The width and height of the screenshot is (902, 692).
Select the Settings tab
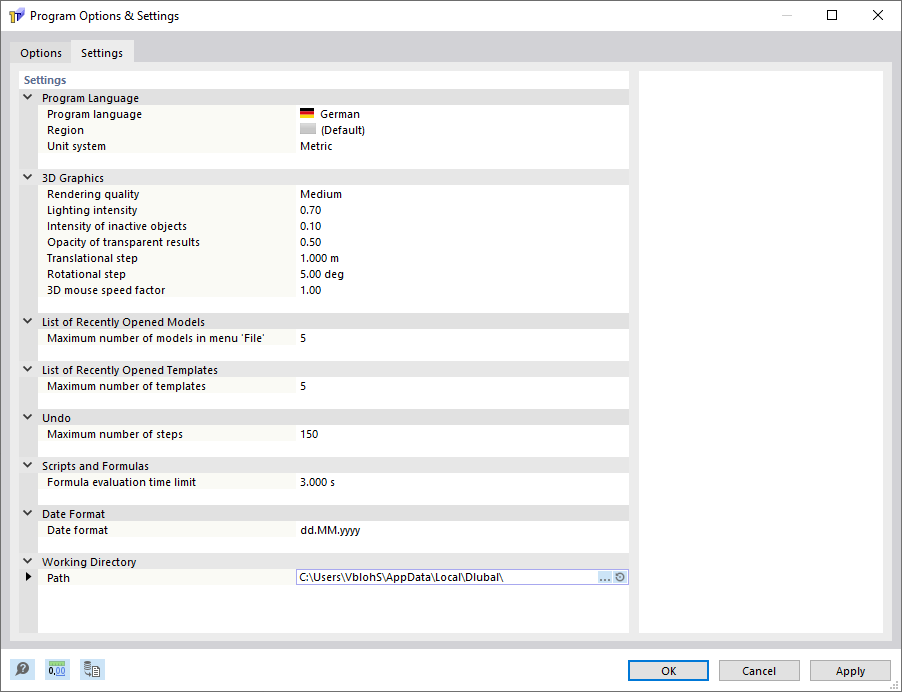click(101, 52)
